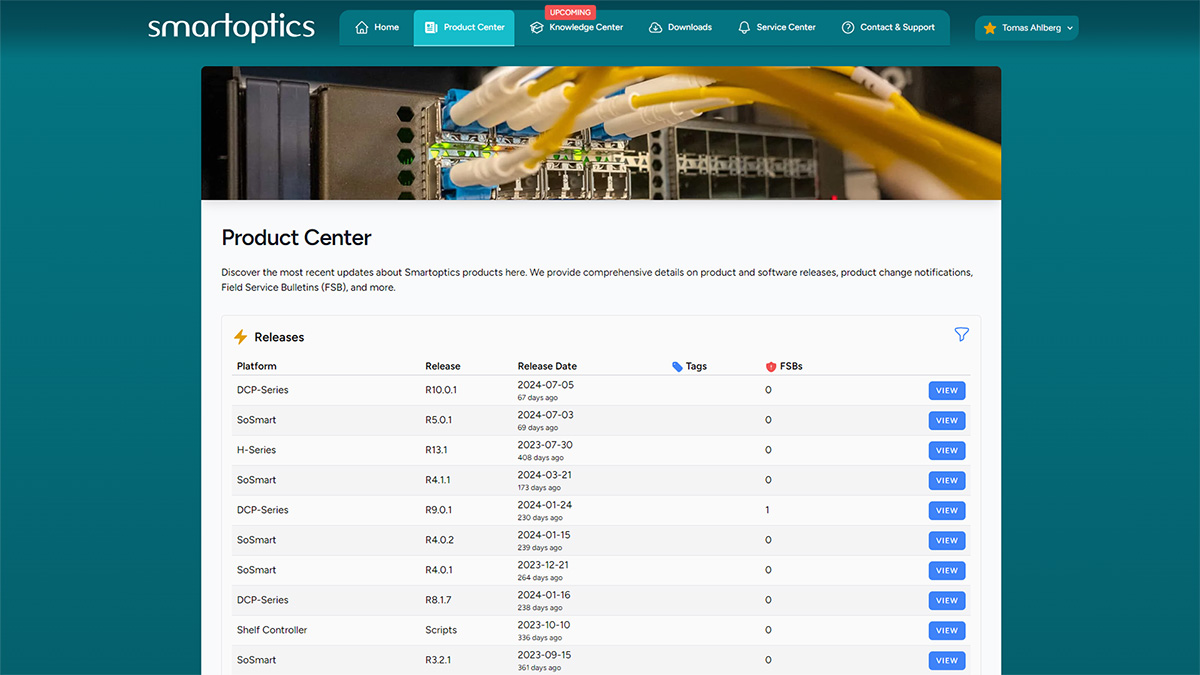
Task: Click the Contact & Support question icon
Action: 848,27
